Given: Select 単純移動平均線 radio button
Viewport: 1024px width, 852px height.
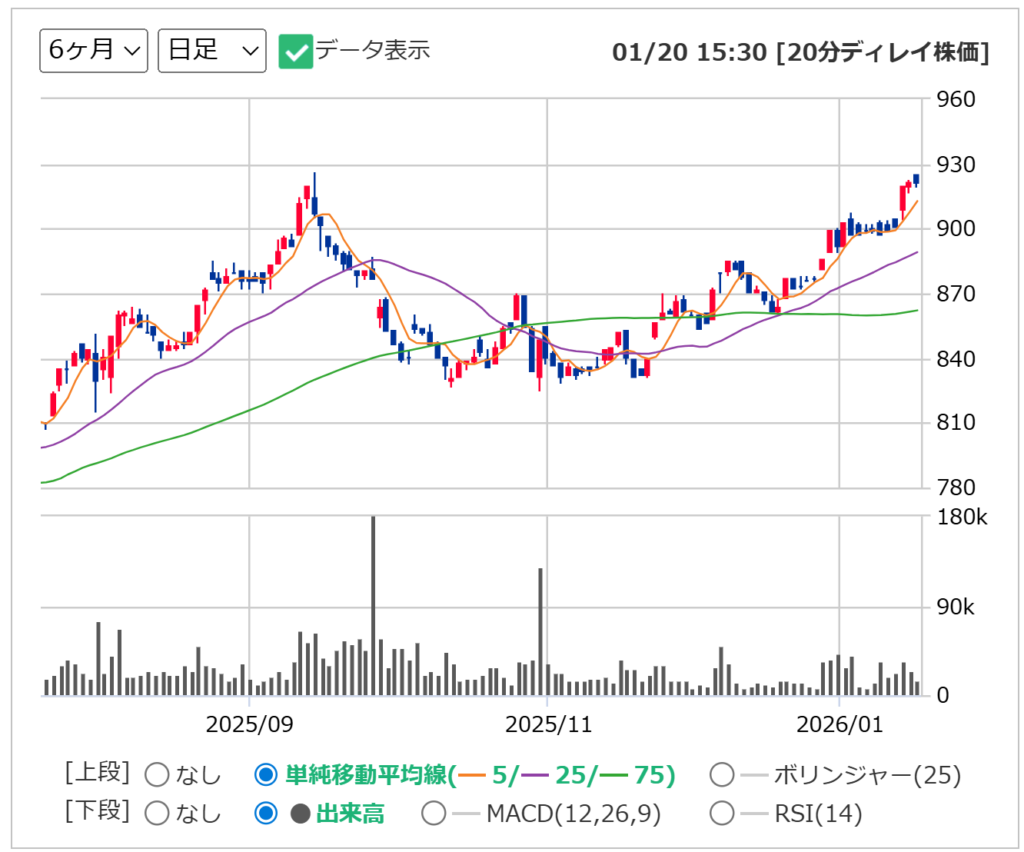Looking at the screenshot, I should click(266, 775).
